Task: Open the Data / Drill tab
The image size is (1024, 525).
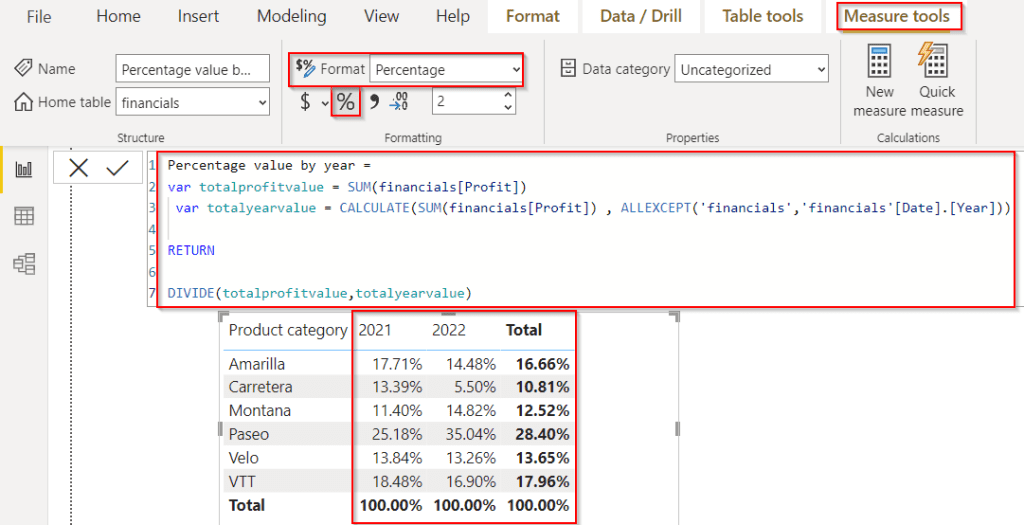Action: [641, 16]
